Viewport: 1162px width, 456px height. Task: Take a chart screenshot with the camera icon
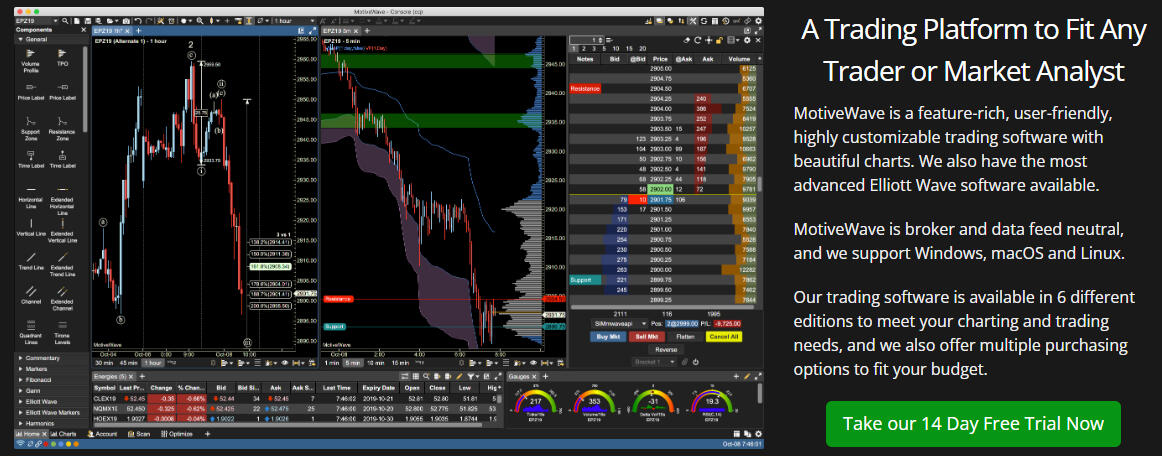126,21
